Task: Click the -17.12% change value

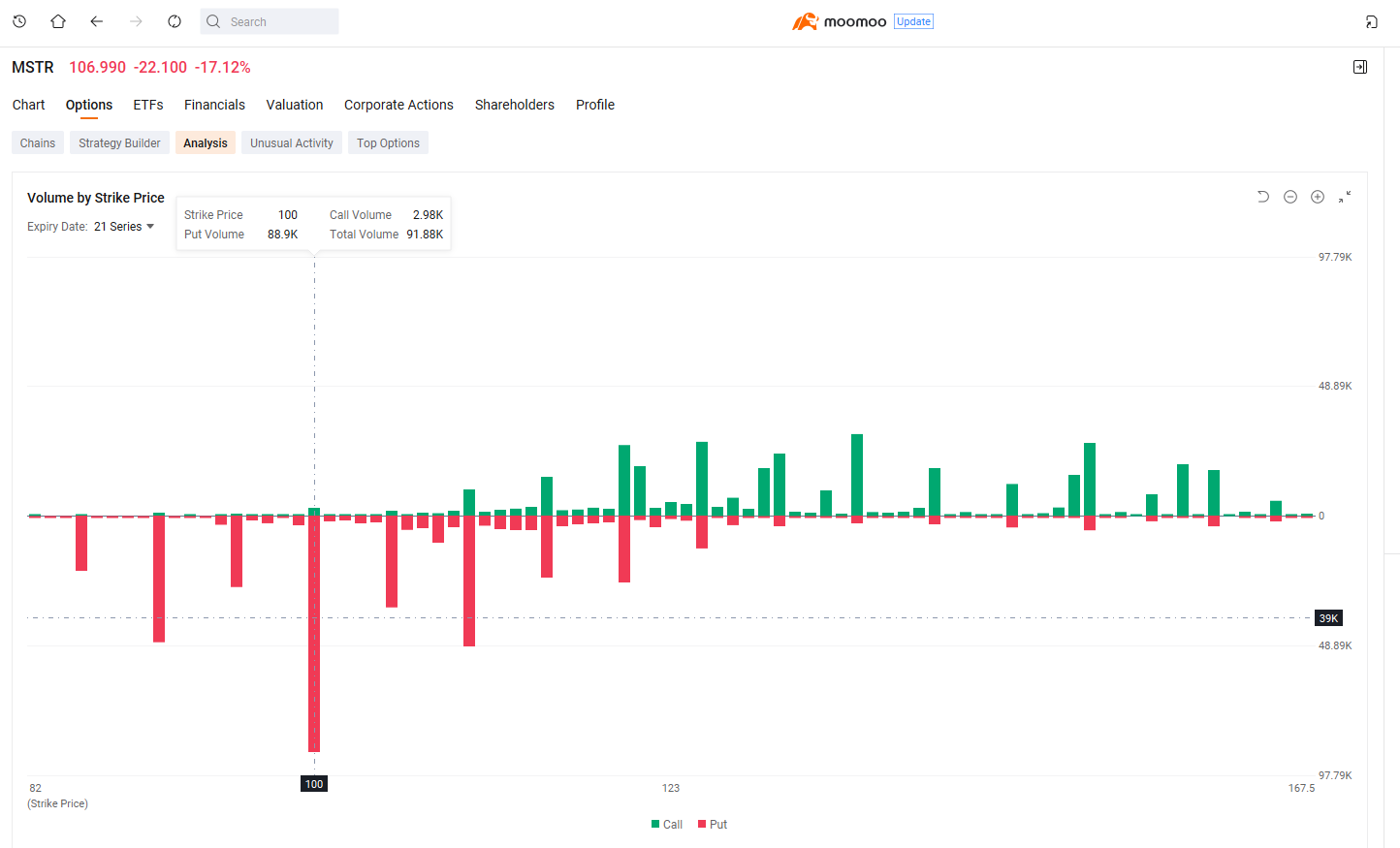Action: pos(223,67)
